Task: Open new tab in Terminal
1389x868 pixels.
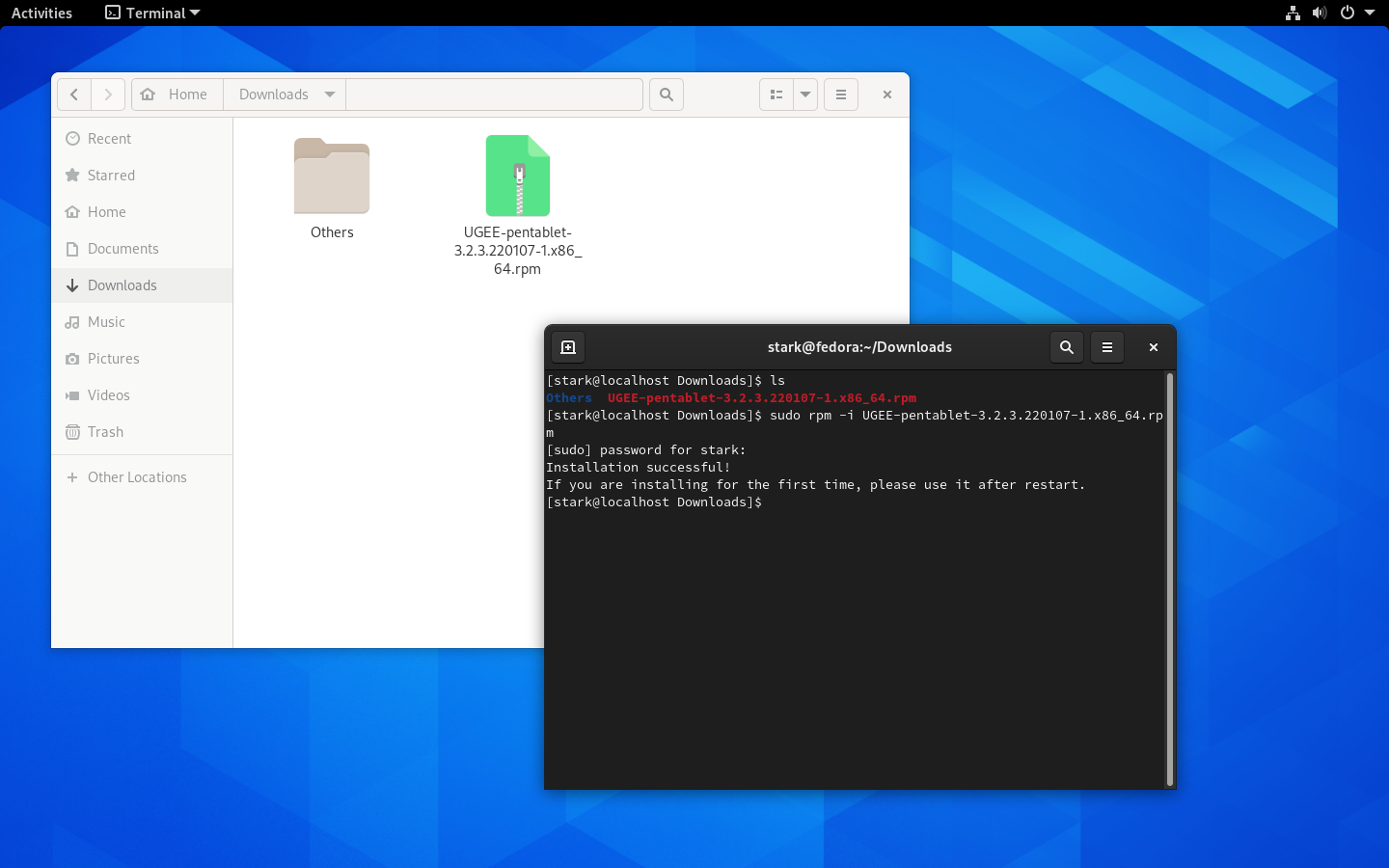Action: pos(568,347)
